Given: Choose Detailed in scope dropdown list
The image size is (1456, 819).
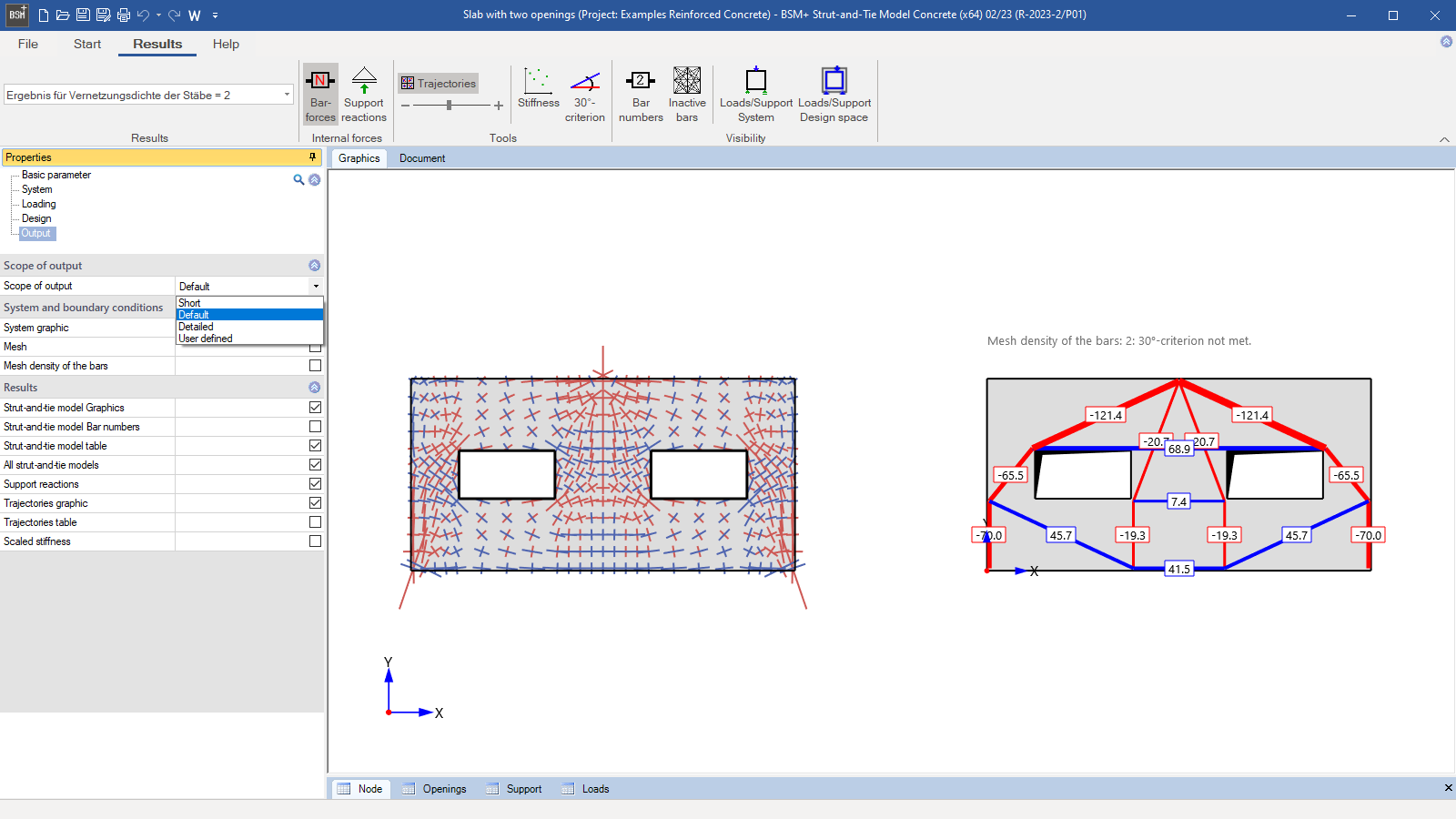Looking at the screenshot, I should pos(249,327).
